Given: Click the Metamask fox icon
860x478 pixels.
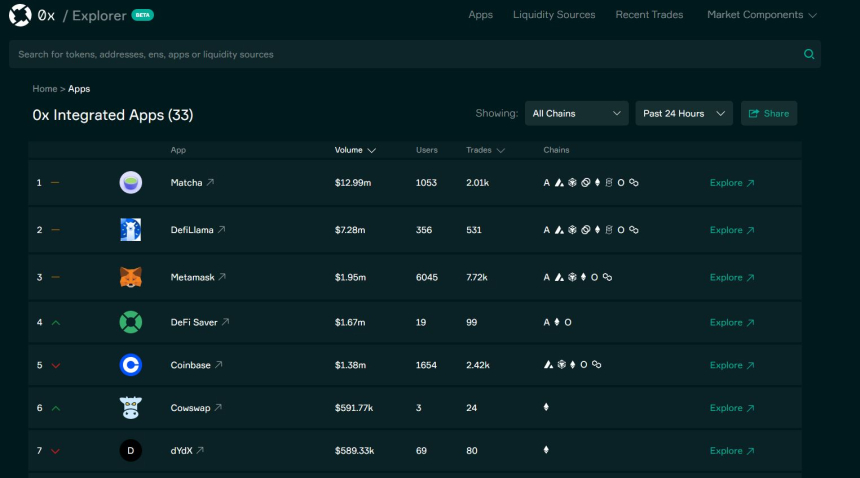Looking at the screenshot, I should (130, 277).
